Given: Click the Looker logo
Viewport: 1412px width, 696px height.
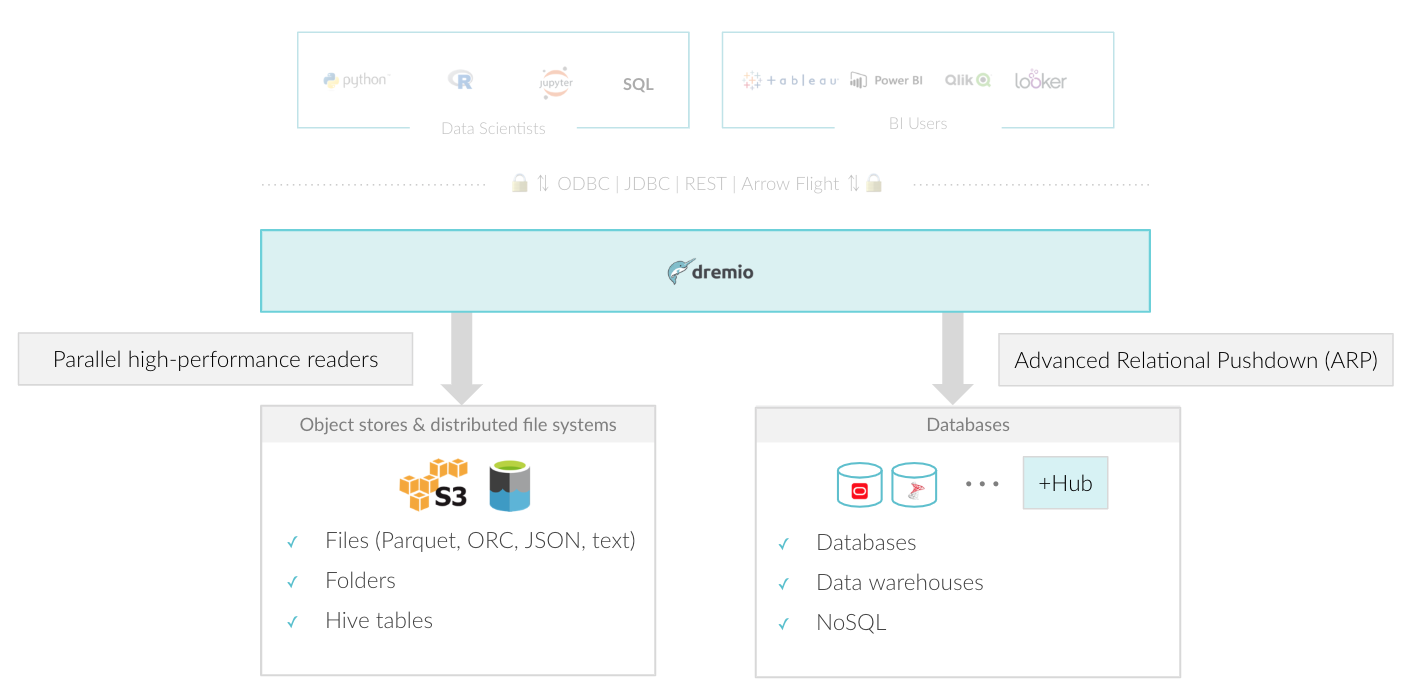Looking at the screenshot, I should tap(1040, 80).
